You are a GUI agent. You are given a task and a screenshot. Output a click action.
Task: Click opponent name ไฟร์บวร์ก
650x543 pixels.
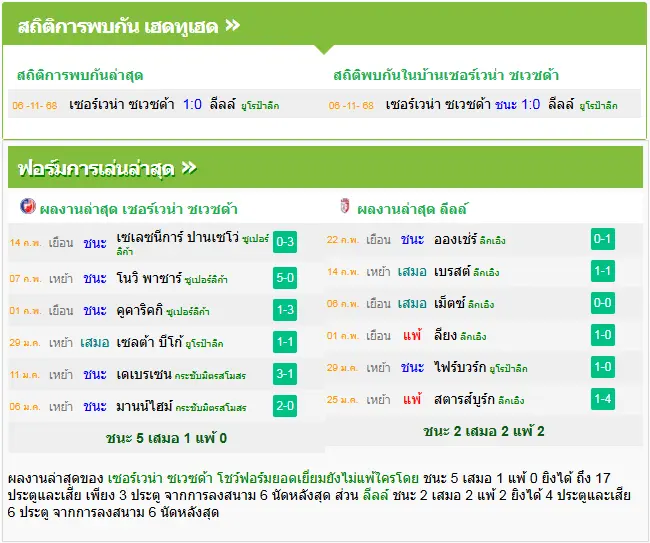[460, 367]
